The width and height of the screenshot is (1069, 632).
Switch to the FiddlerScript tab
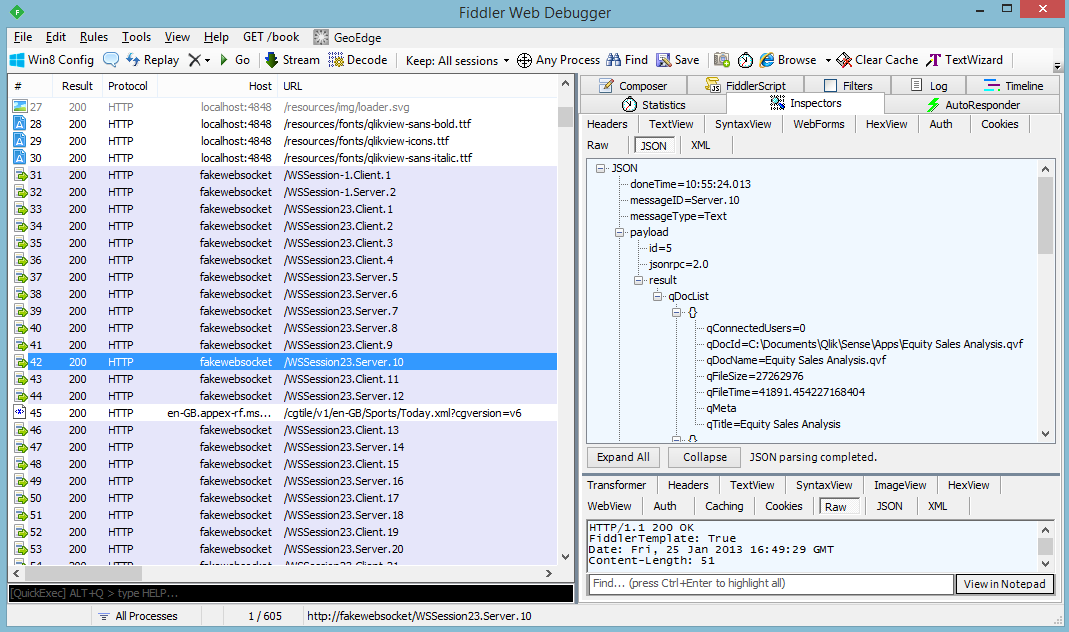[x=745, y=86]
